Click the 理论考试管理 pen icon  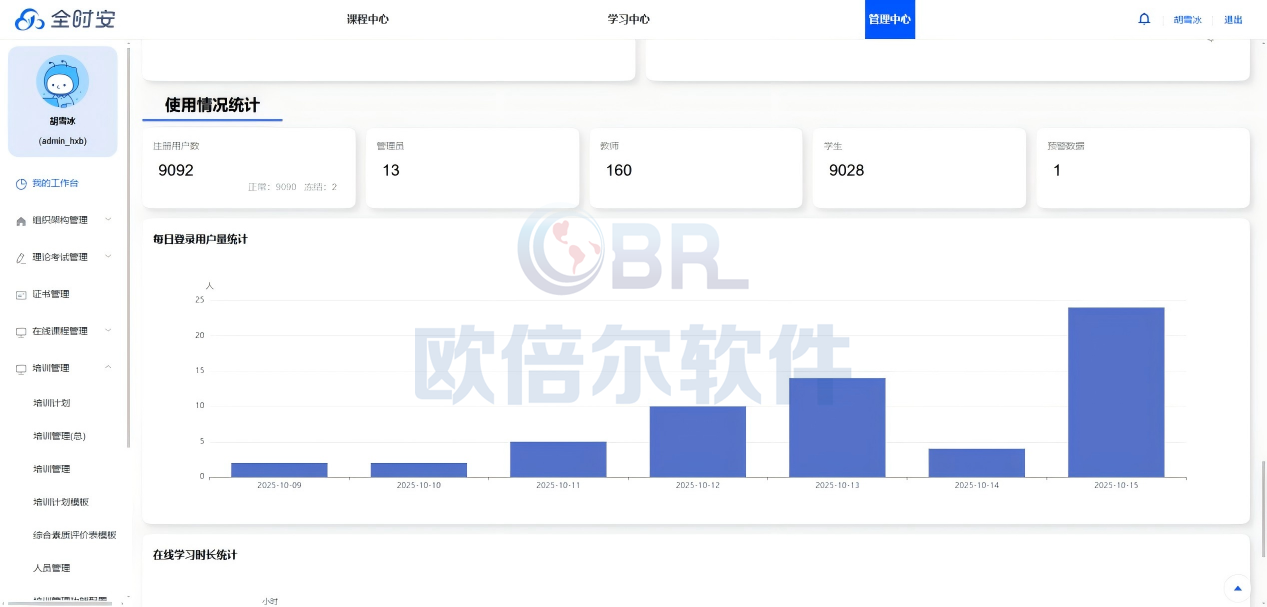pyautogui.click(x=21, y=258)
